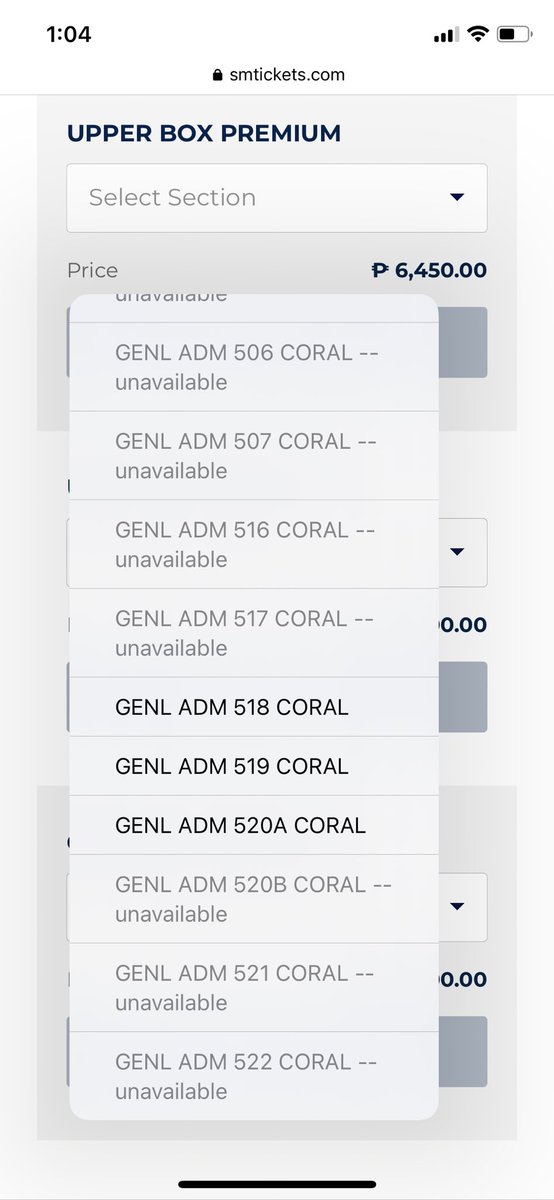
Task: Tap unavailable GENL ADM 522 CORAL entry
Action: pos(253,1076)
